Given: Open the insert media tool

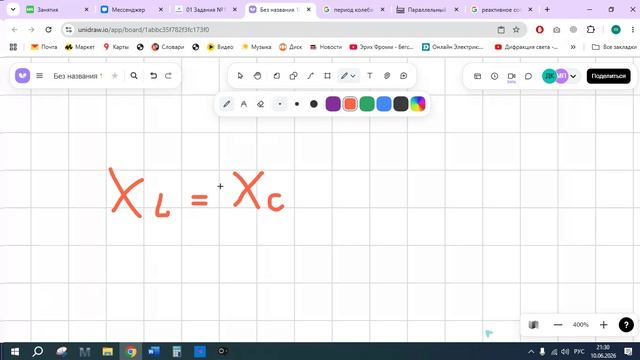Looking at the screenshot, I should tap(404, 76).
